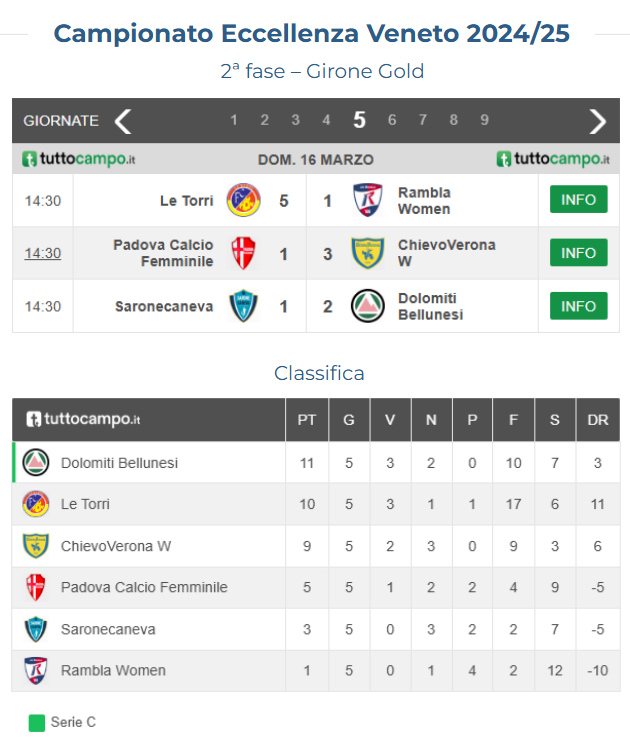Image resolution: width=630 pixels, height=751 pixels.
Task: Click Dolomiti Bellunesi crest in standings table
Action: (x=36, y=463)
